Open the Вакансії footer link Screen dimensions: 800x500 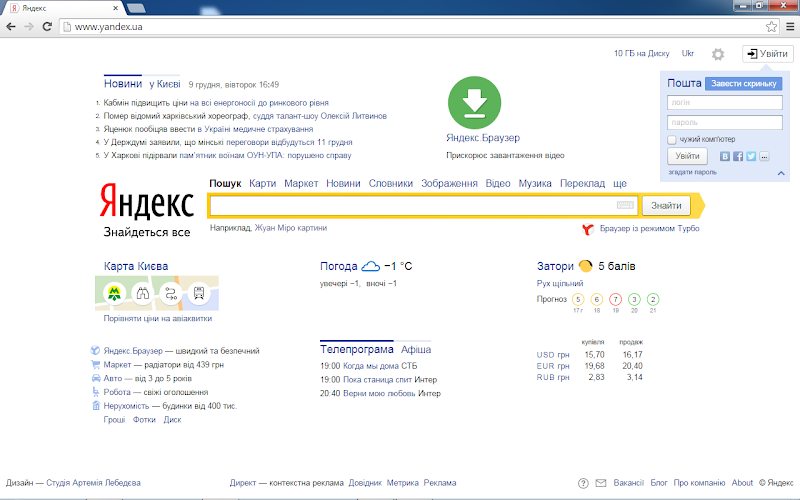[x=629, y=483]
